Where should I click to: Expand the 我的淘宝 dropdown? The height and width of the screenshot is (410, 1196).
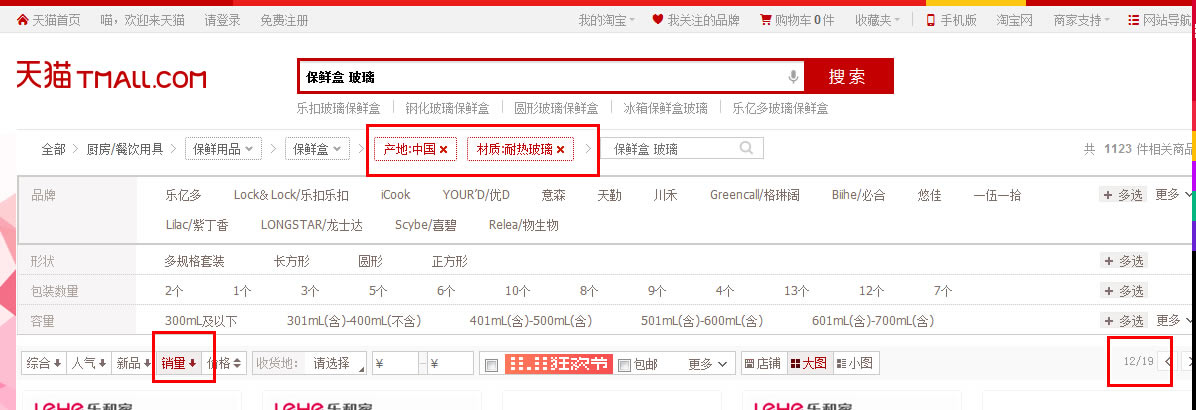pos(606,21)
